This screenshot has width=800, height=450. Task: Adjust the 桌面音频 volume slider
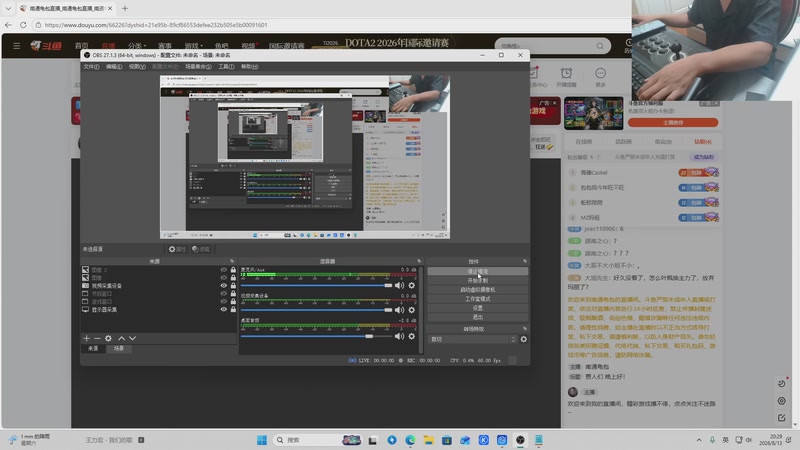pyautogui.click(x=316, y=336)
